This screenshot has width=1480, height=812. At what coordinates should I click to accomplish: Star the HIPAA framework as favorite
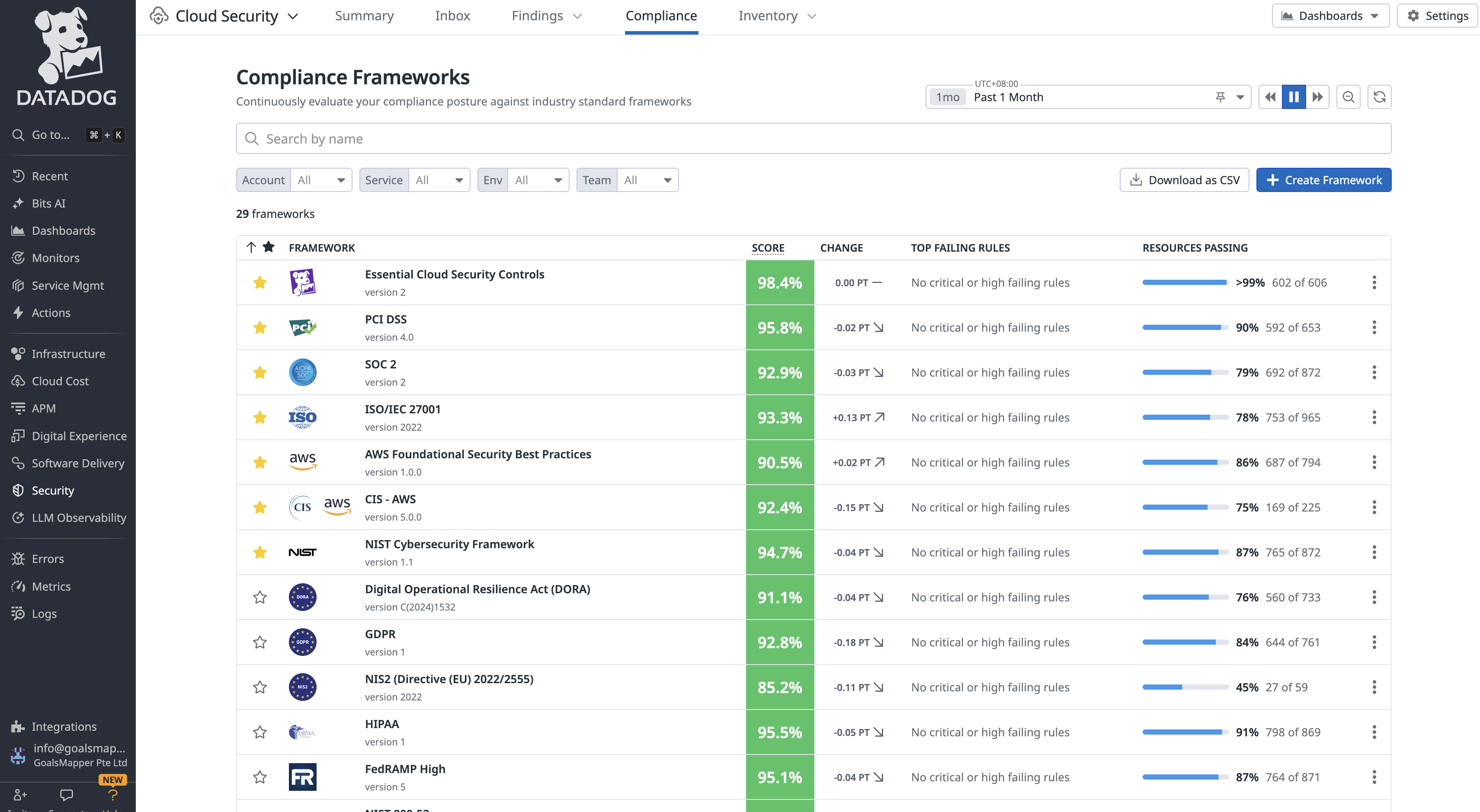[x=259, y=732]
